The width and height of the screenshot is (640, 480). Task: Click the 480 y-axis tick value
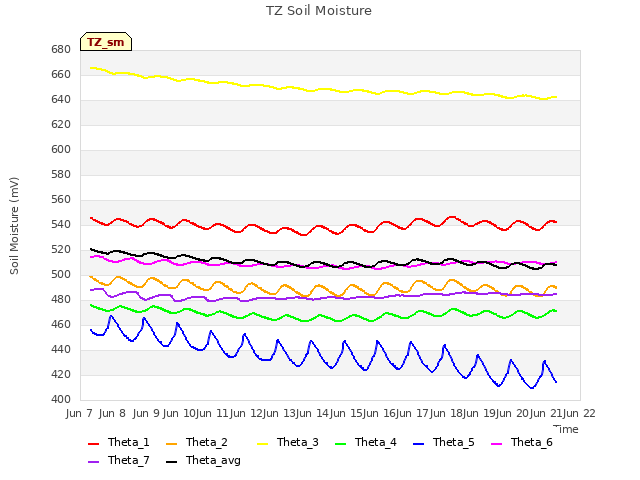click(61, 300)
